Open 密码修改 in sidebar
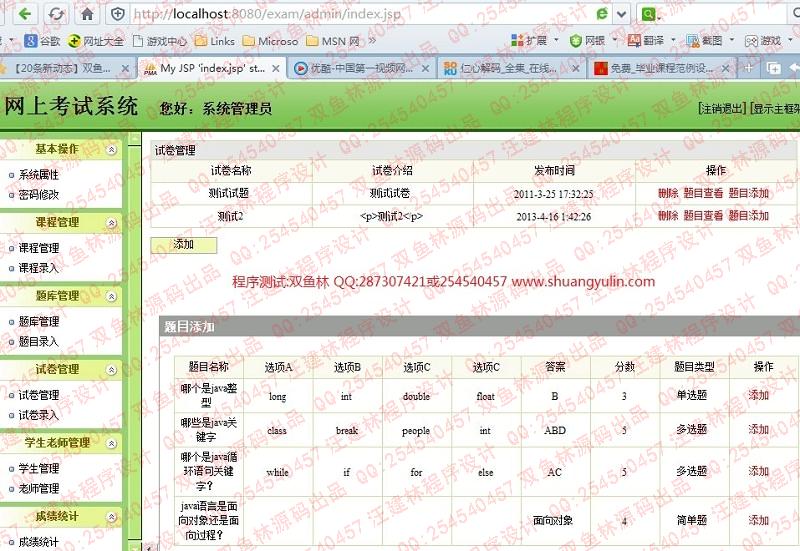Screen dimensions: 800x551 point(39,195)
